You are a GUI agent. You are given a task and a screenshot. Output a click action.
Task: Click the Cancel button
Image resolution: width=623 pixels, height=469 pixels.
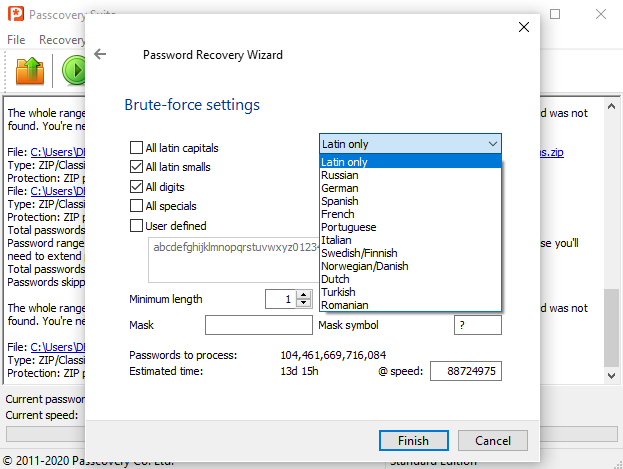493,440
